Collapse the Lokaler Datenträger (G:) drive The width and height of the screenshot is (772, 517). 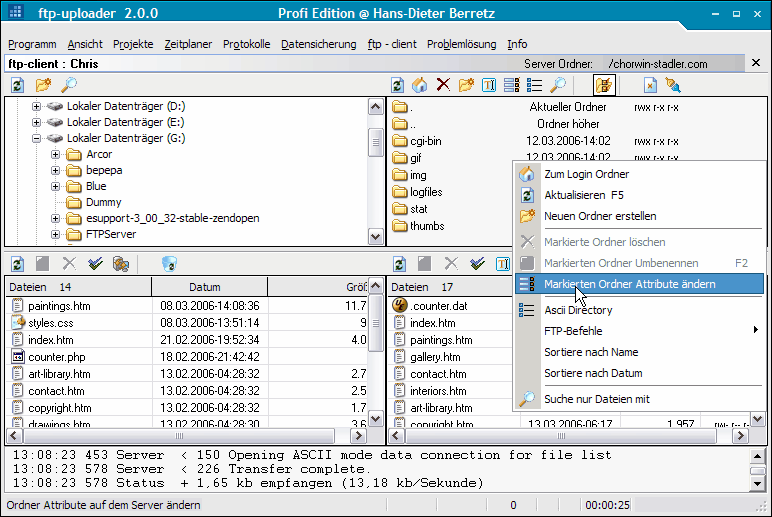(37, 139)
